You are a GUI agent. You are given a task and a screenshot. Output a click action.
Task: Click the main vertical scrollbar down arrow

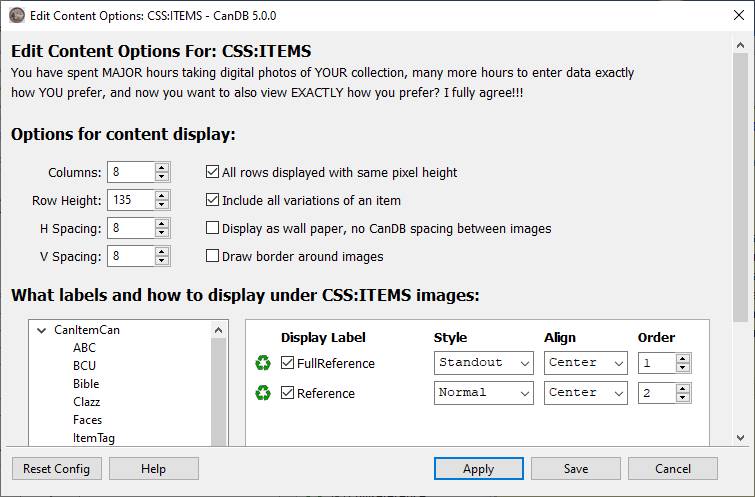pyautogui.click(x=741, y=438)
